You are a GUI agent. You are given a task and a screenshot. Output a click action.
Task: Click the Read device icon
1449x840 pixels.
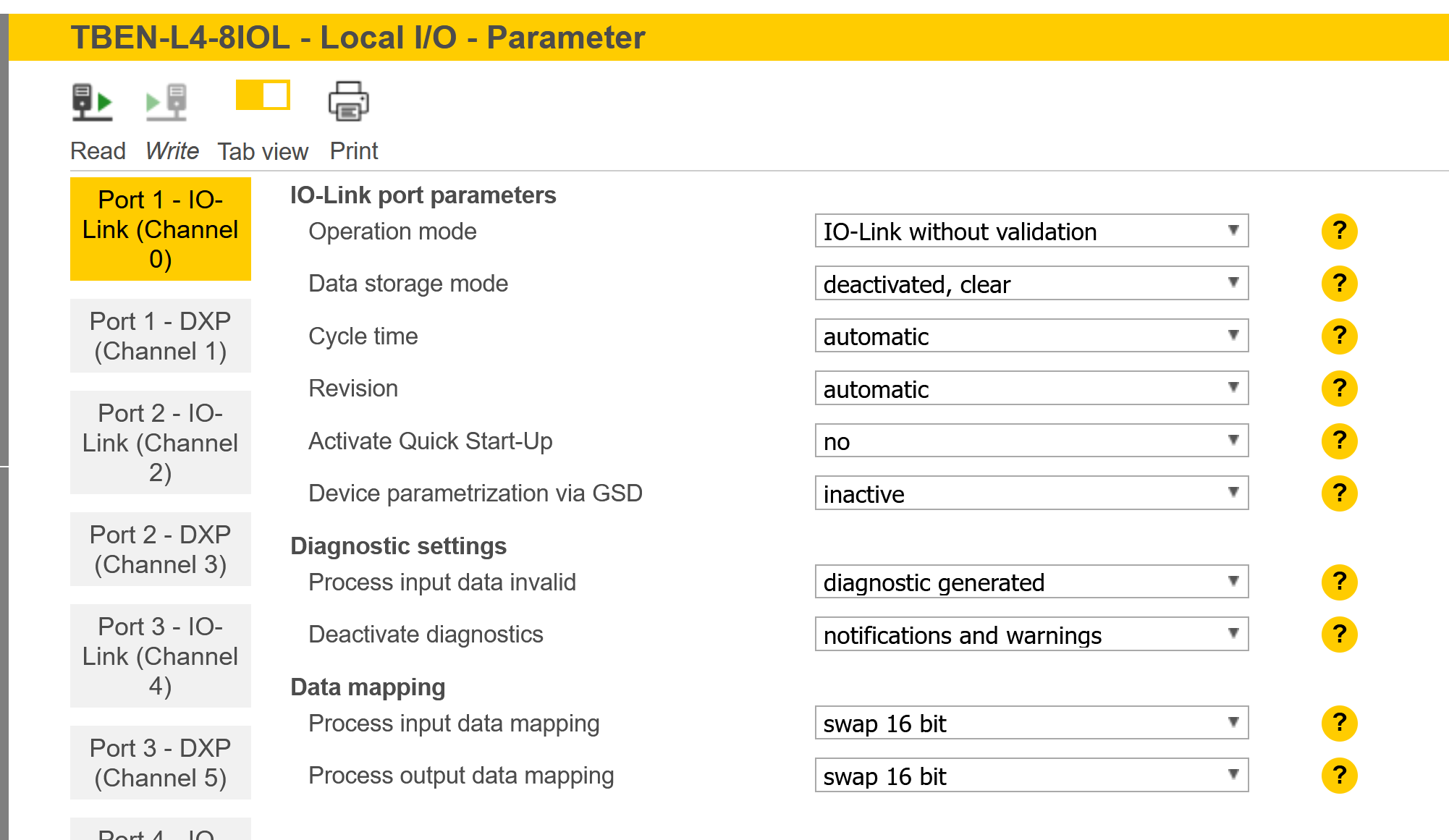[92, 102]
